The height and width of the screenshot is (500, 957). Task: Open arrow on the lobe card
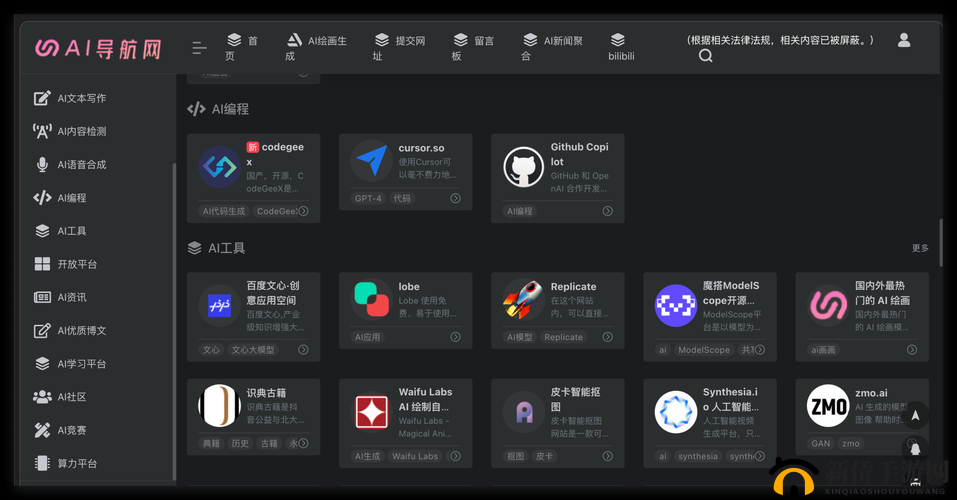tap(455, 337)
